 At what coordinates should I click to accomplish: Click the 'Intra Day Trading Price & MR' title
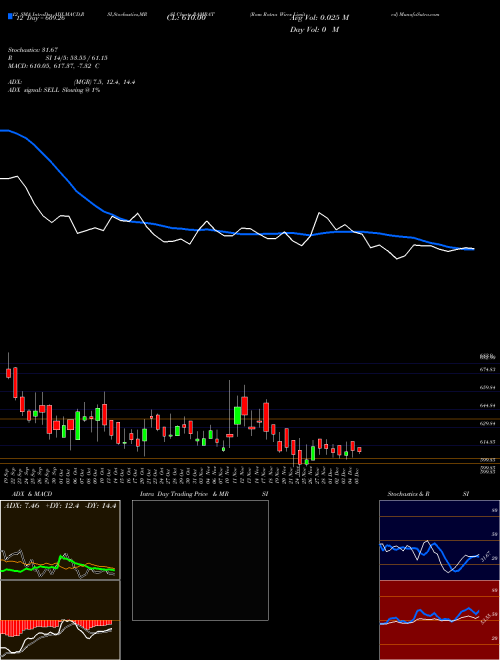click(x=185, y=494)
